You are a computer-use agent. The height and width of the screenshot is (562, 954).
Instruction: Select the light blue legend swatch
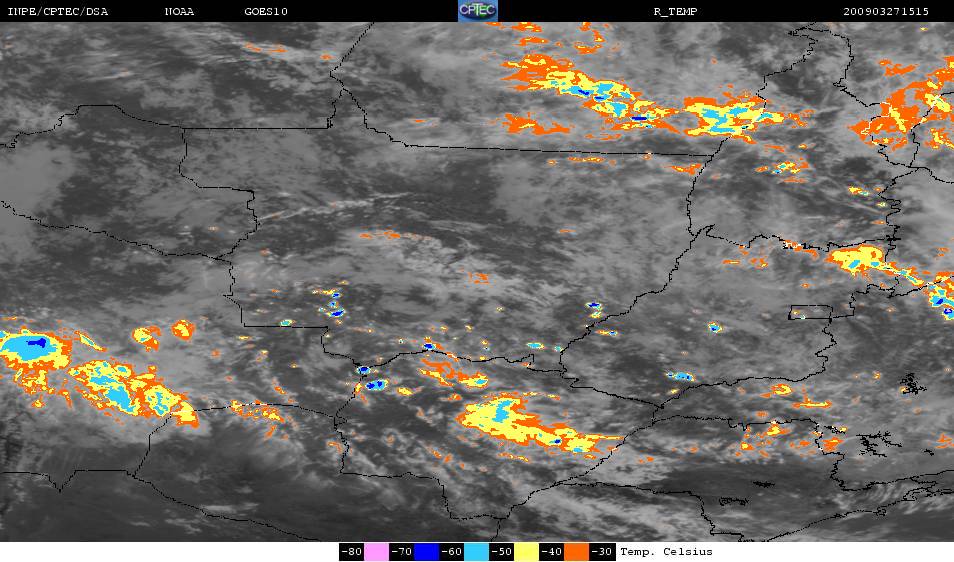[x=476, y=552]
